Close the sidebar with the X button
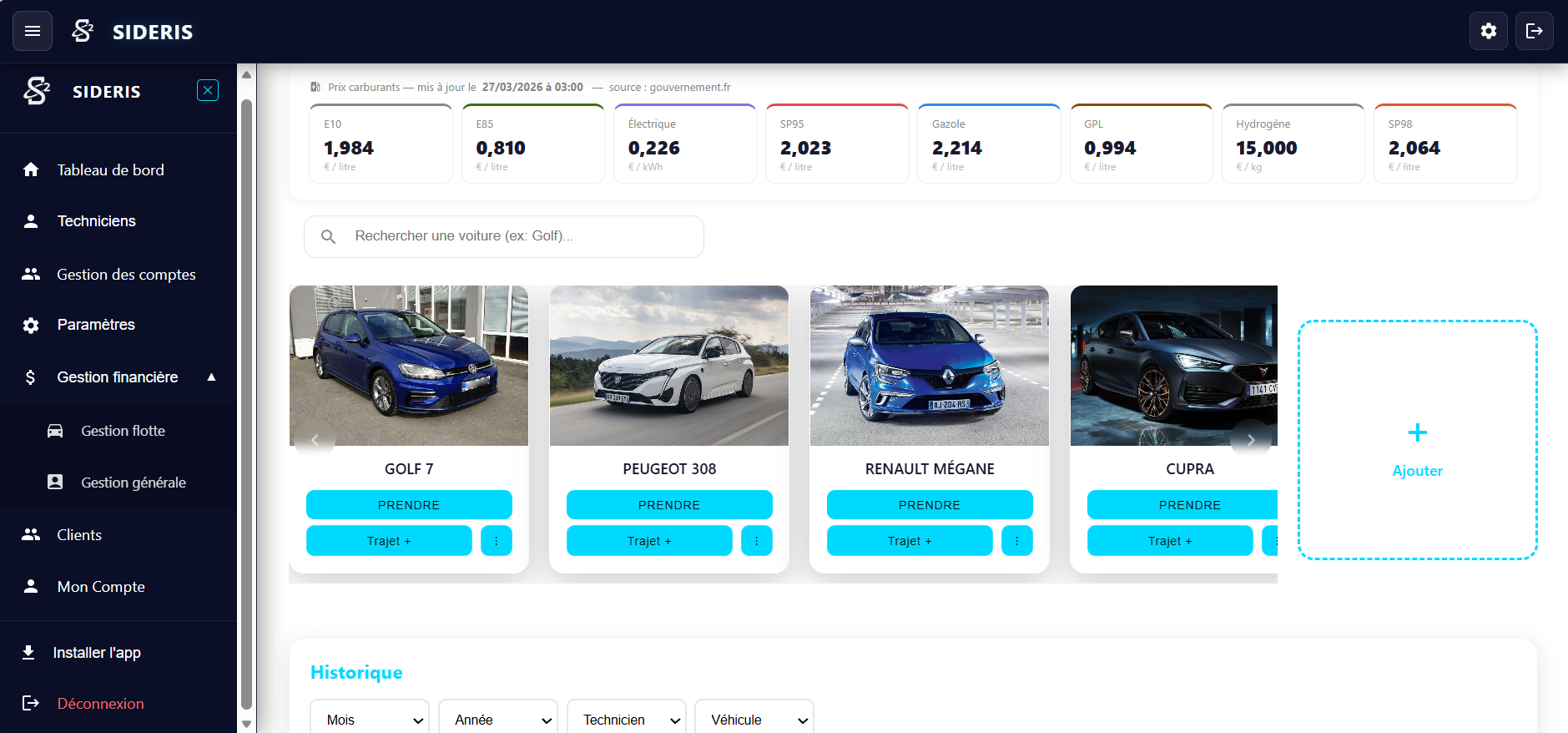Screen dimensions: 1568x733 coord(208,90)
